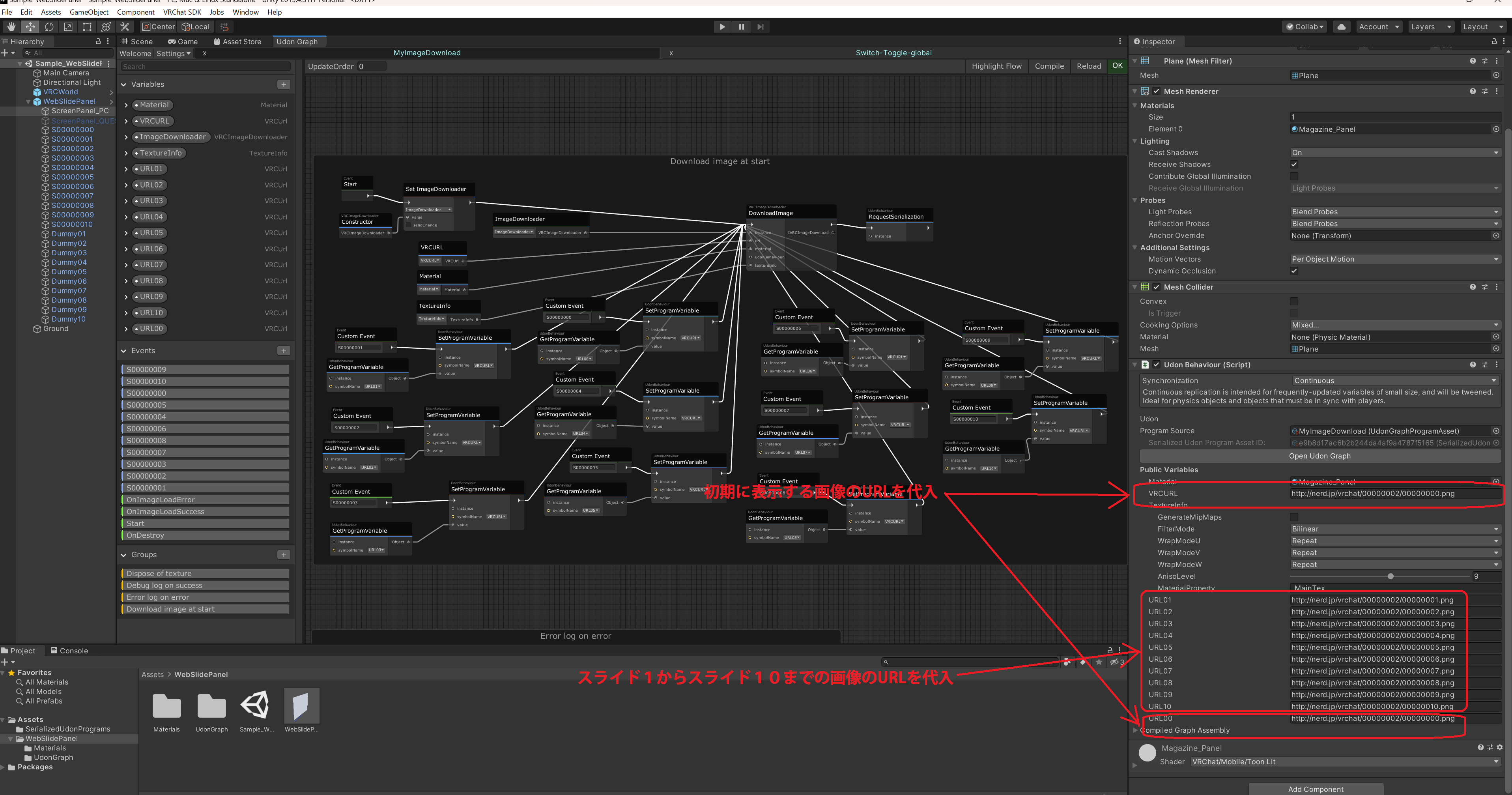This screenshot has width=1512, height=795.
Task: Click the Open Udon Graph button
Action: pyautogui.click(x=1319, y=456)
